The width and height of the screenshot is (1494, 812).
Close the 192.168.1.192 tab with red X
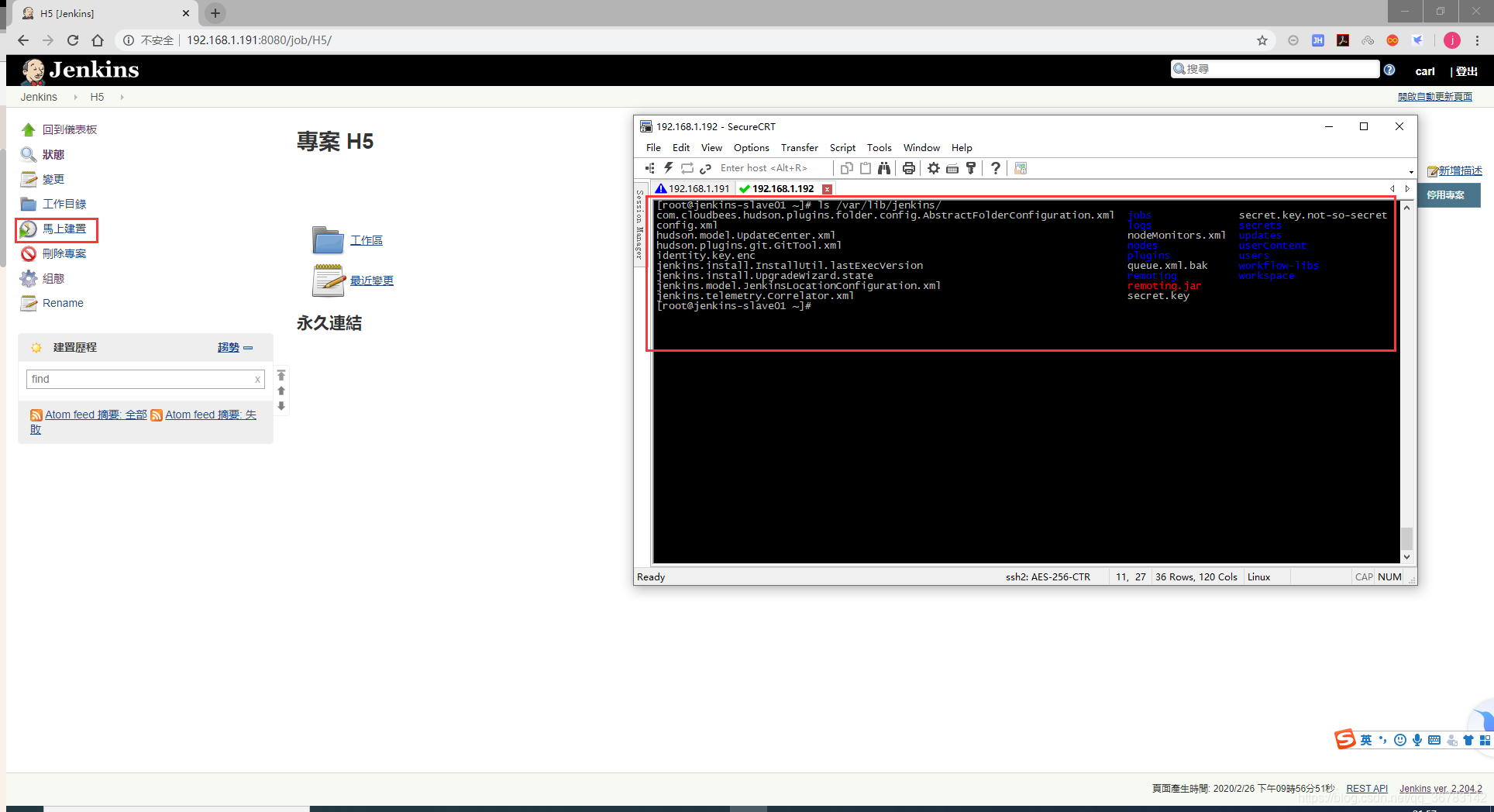point(828,189)
